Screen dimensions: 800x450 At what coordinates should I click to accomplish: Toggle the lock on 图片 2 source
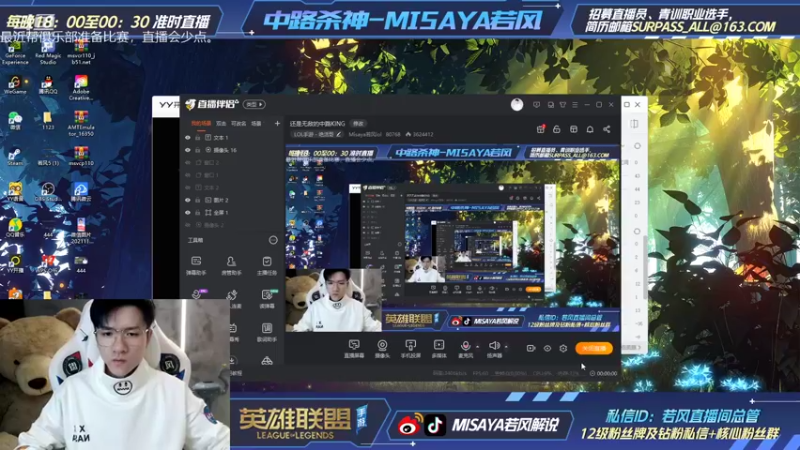[x=198, y=200]
